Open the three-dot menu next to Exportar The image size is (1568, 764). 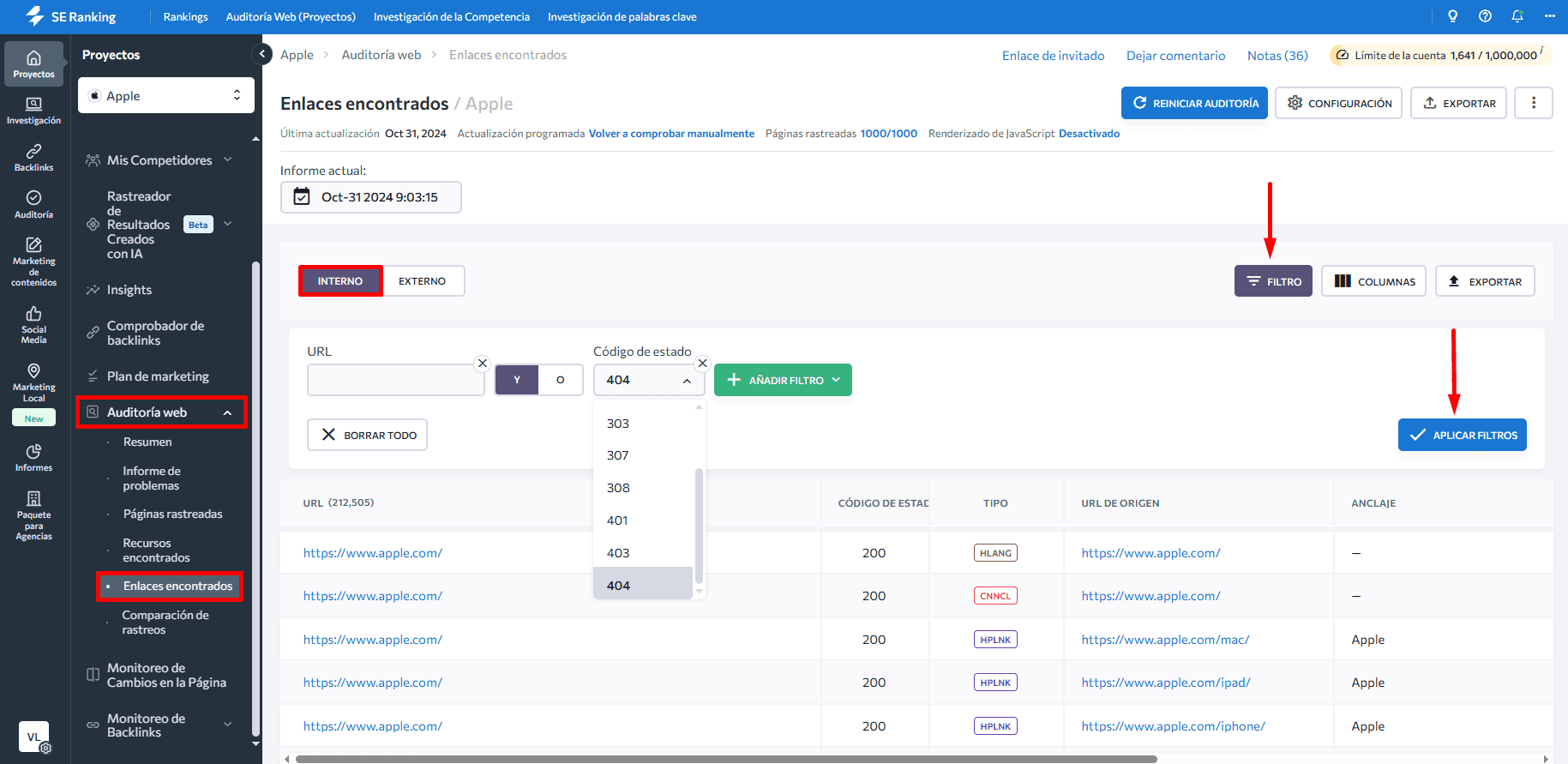click(x=1533, y=103)
